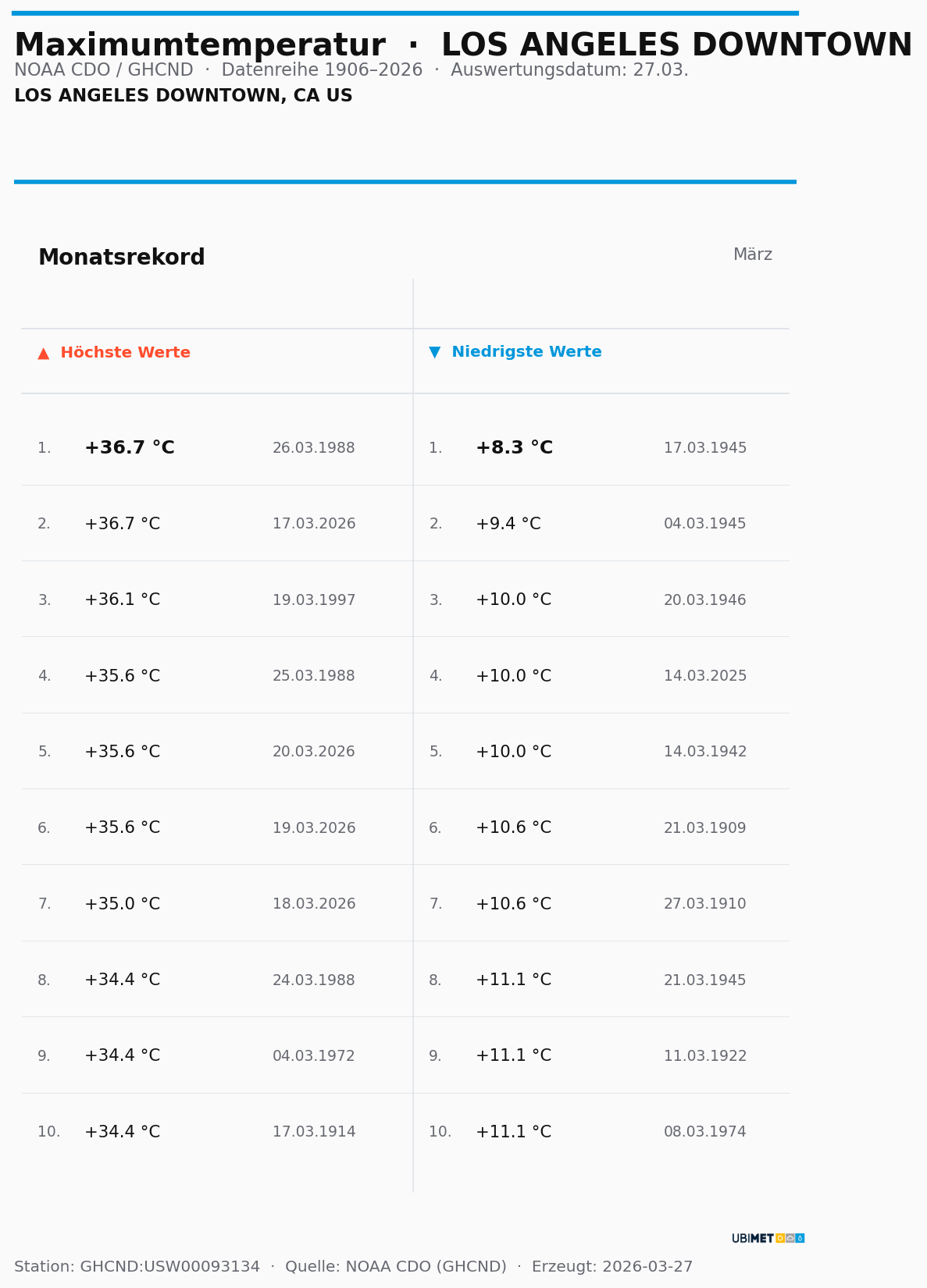Click the yellow sun icon in UBIMET logo
927x1288 pixels.
point(779,1238)
